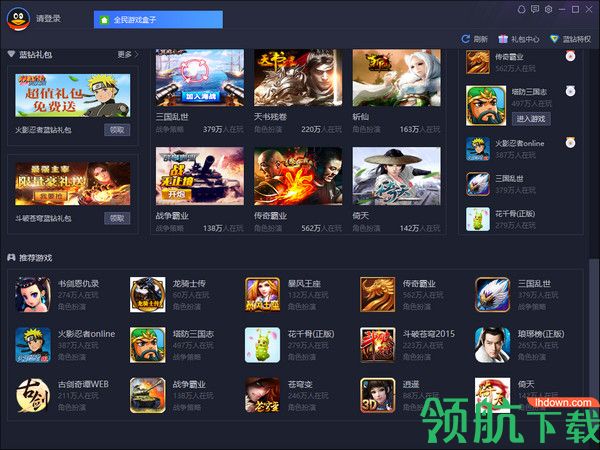600x450 pixels.
Task: Open the large 战争霸业 tank thumbnail
Action: pos(200,176)
